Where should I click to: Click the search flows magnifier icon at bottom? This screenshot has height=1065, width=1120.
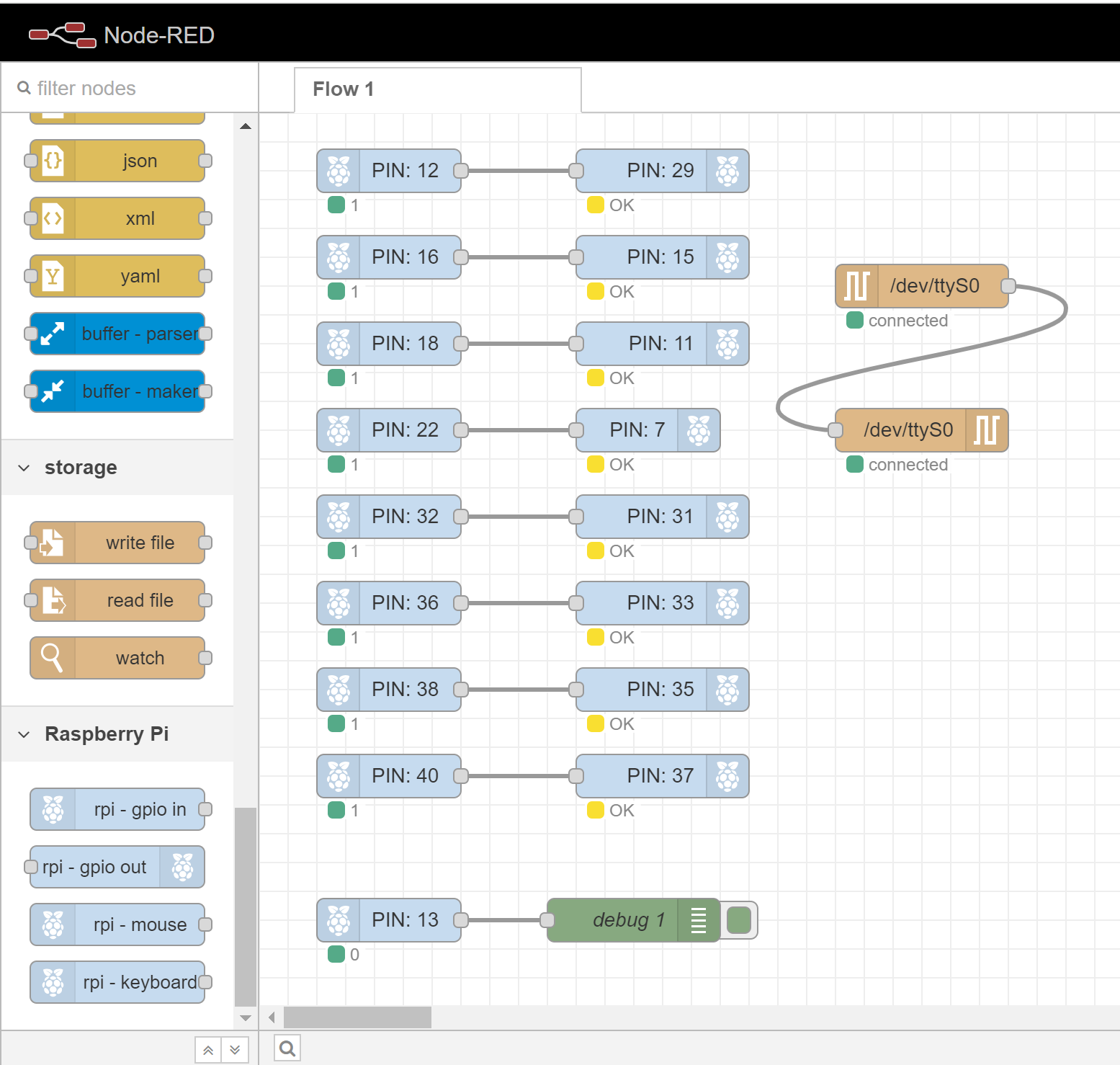pos(287,1048)
